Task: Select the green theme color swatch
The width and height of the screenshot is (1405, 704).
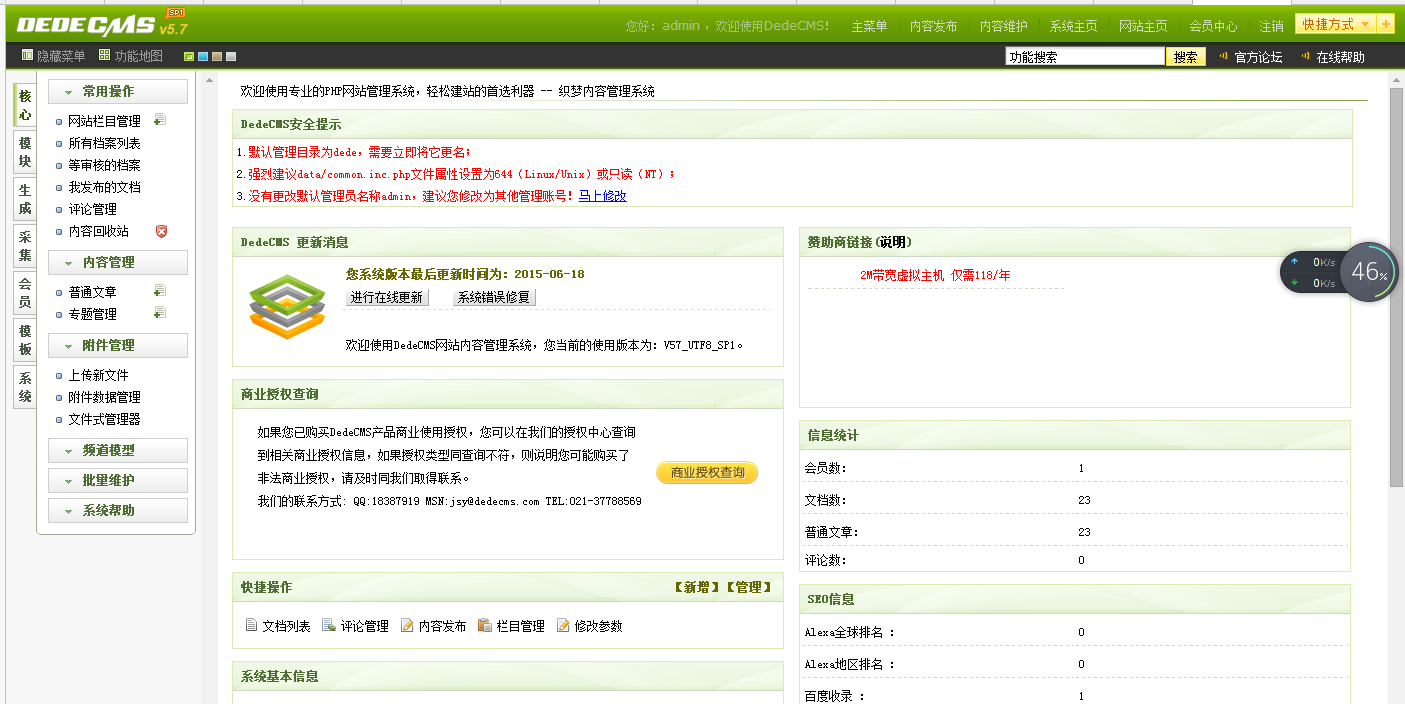Action: pyautogui.click(x=189, y=56)
